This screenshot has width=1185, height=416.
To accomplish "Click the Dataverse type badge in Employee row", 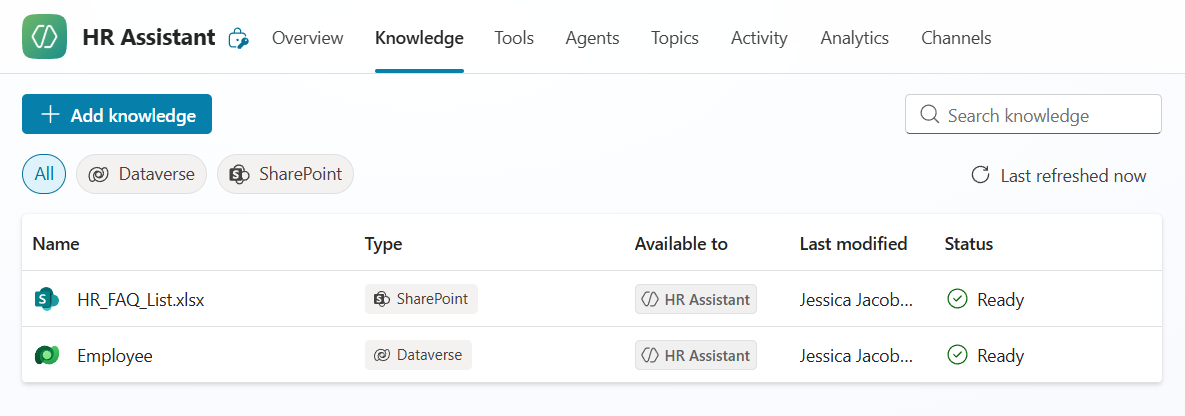I will tap(418, 355).
